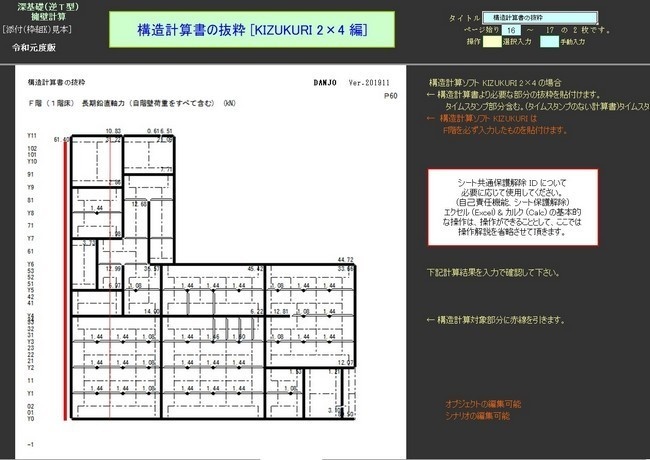Click the 17 page end number

pos(550,30)
